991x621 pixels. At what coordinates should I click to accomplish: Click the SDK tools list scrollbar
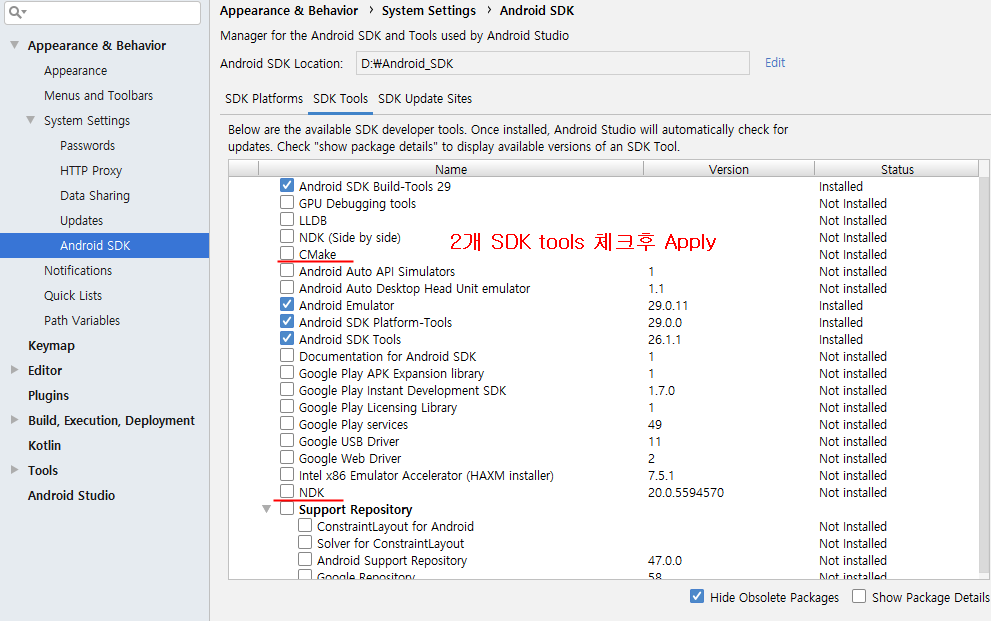(x=984, y=373)
